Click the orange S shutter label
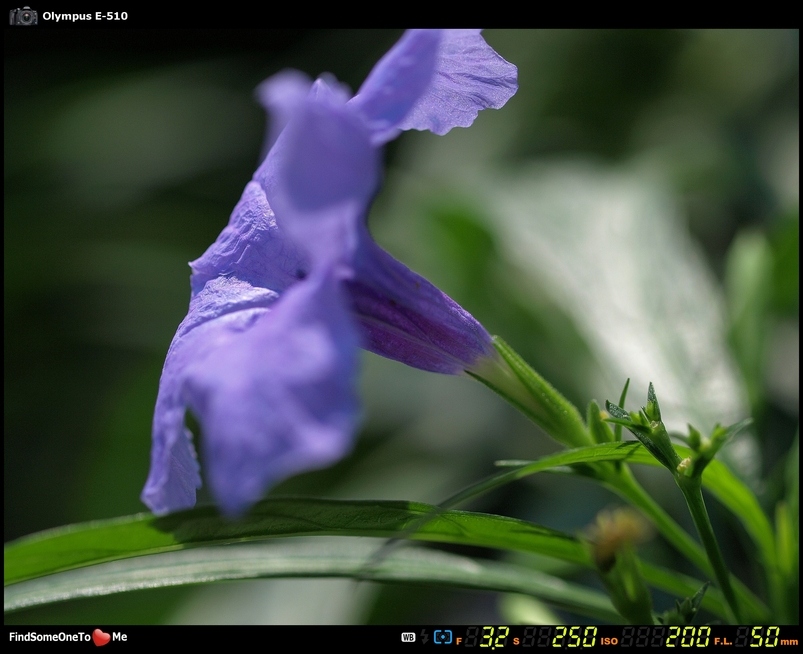 coord(516,640)
